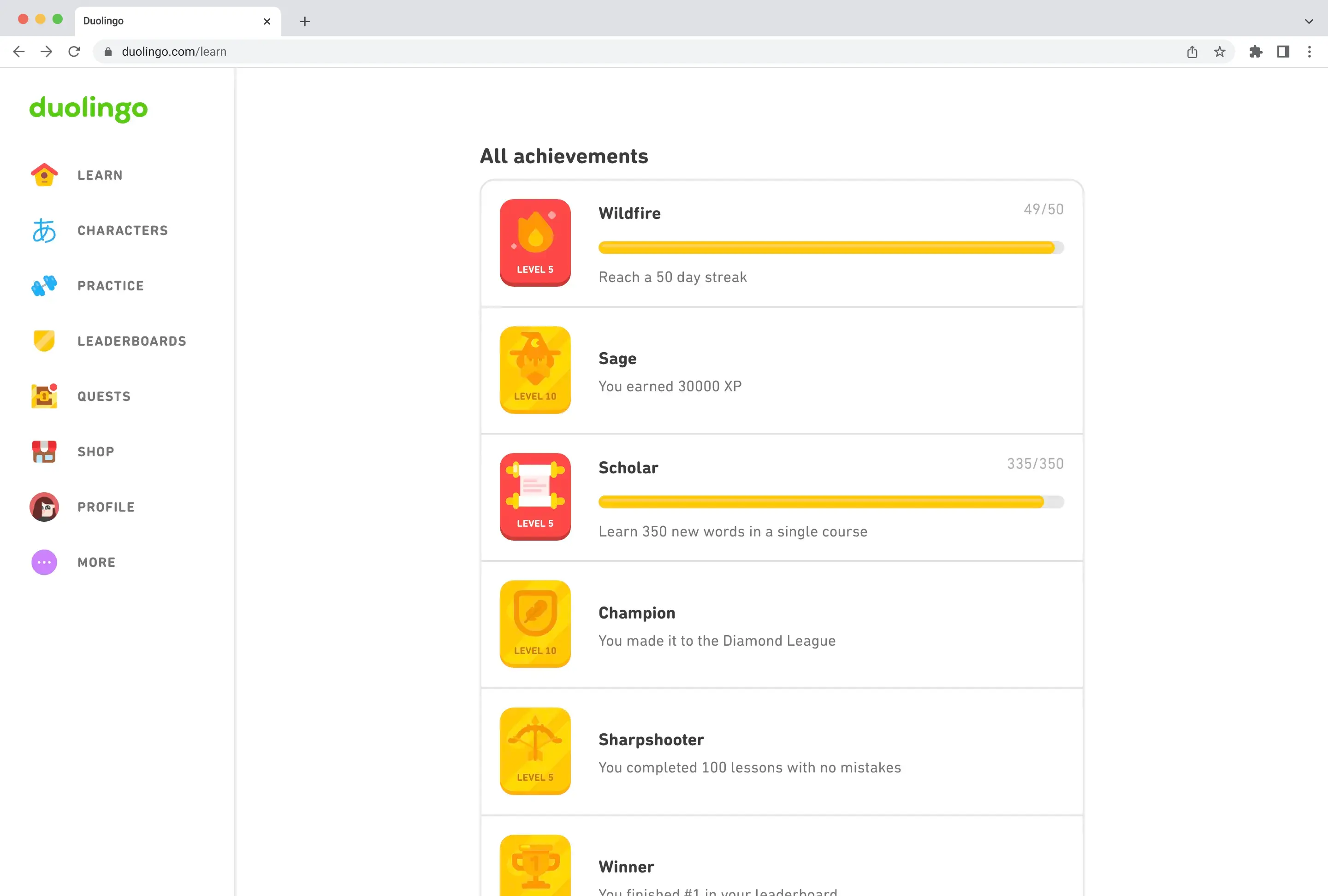Close the Duolingo tab
The height and width of the screenshot is (896, 1328).
(x=267, y=21)
